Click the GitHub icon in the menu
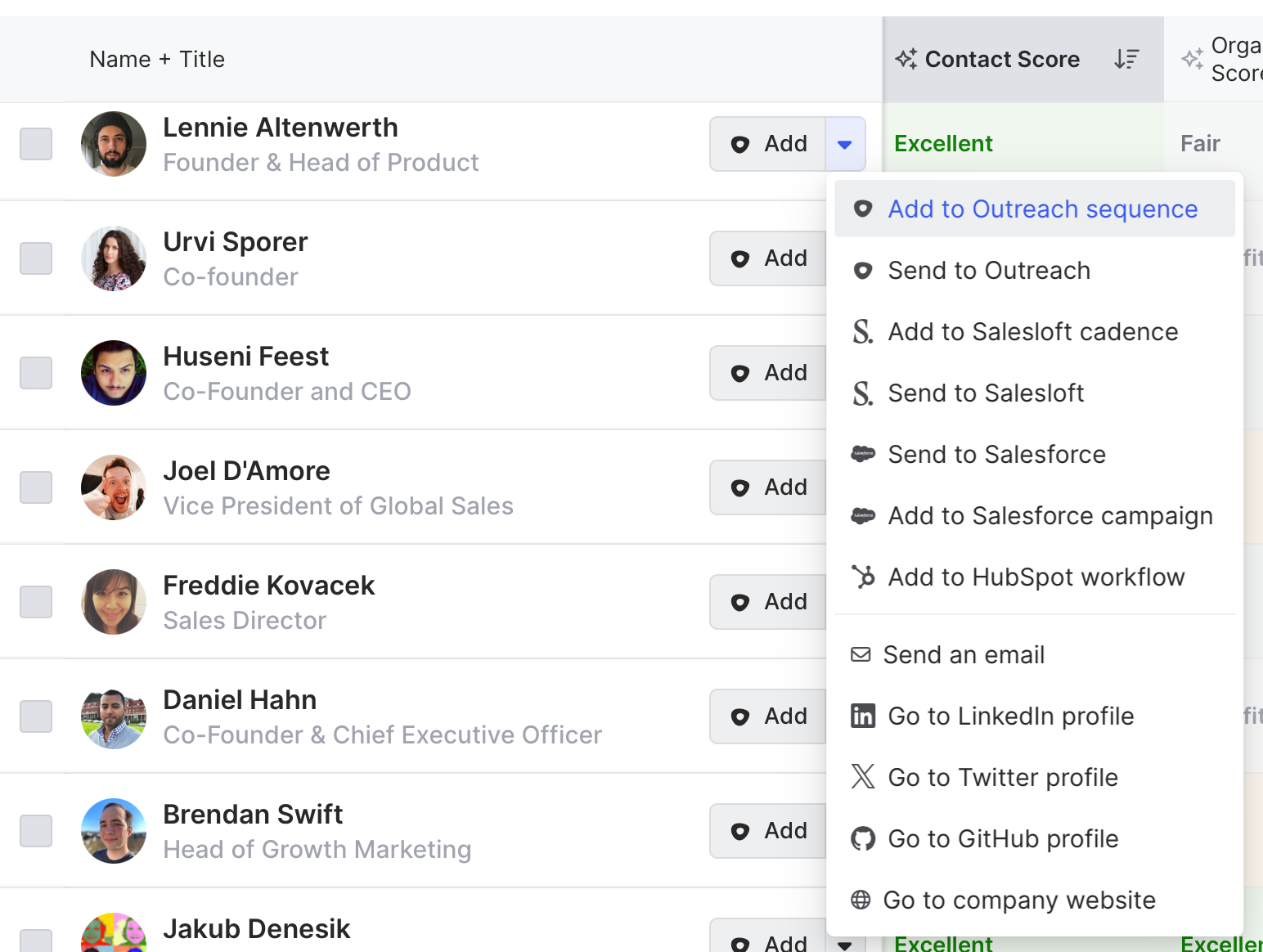The height and width of the screenshot is (952, 1263). (x=863, y=839)
